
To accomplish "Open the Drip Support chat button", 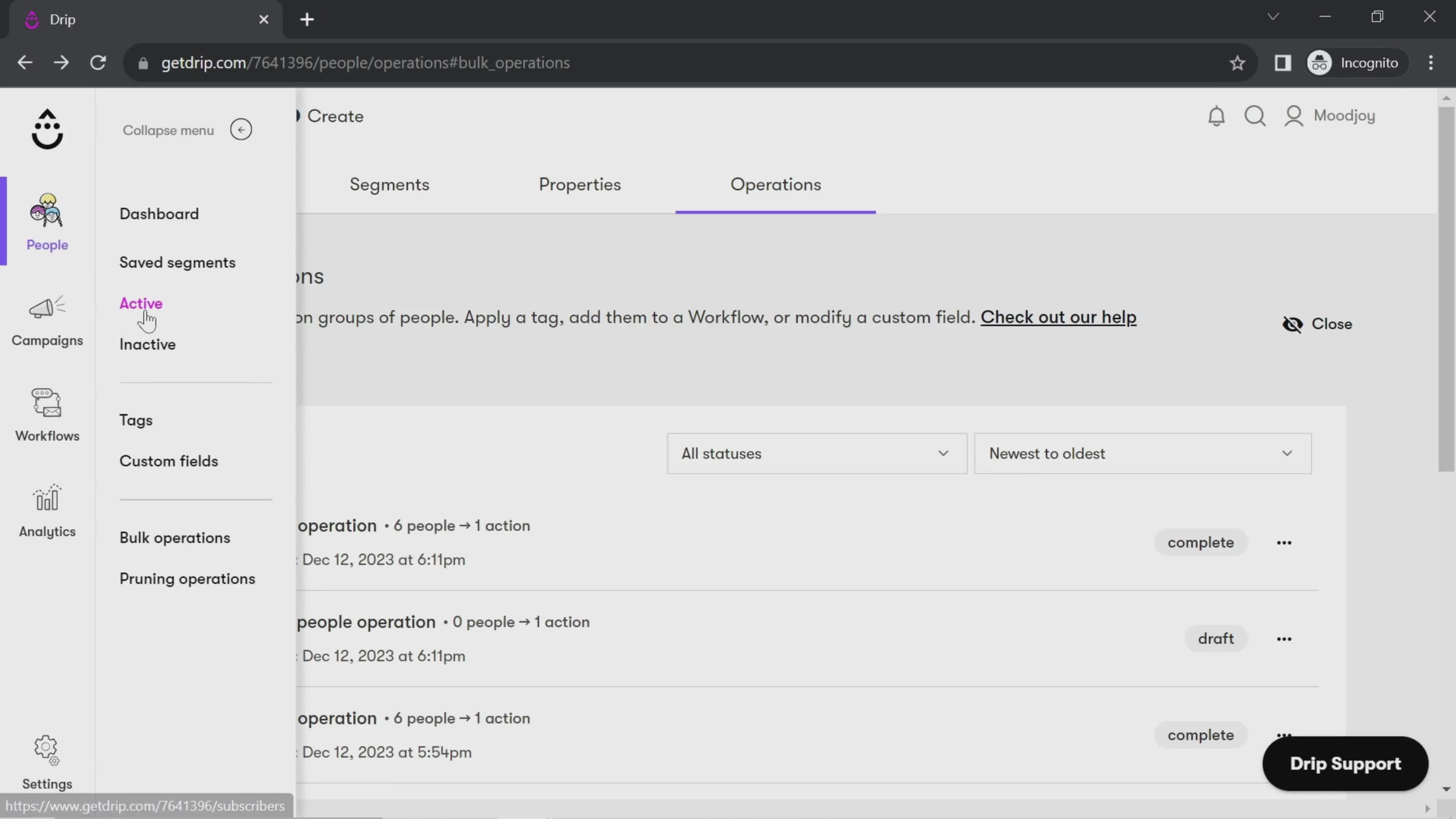I will click(1345, 764).
